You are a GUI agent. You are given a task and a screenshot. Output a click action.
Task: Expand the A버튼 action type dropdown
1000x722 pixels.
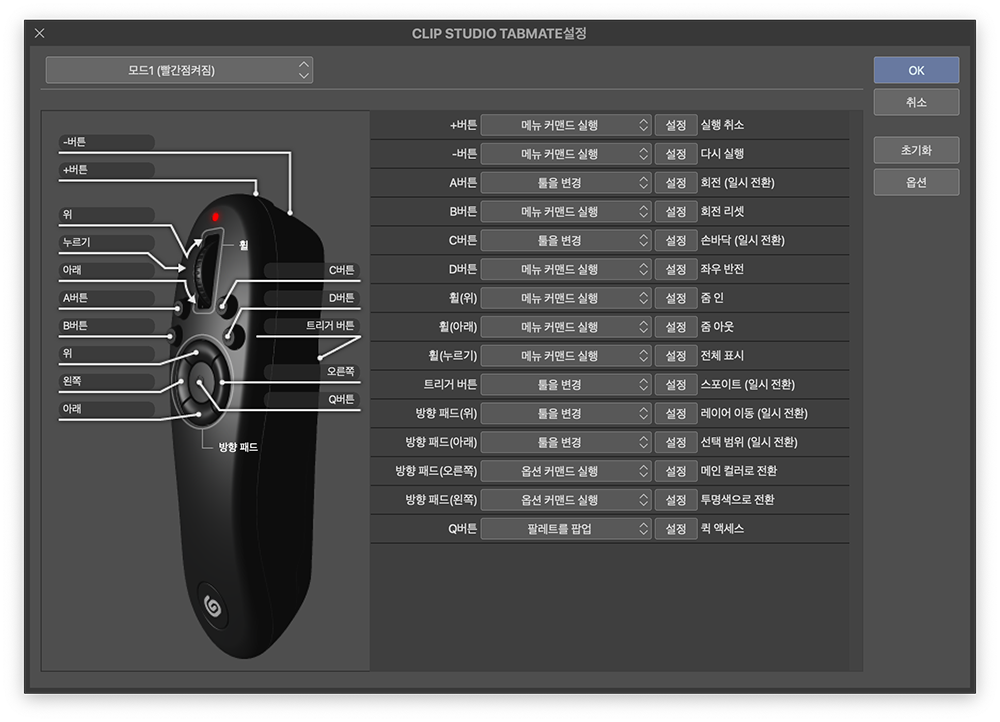coord(567,183)
